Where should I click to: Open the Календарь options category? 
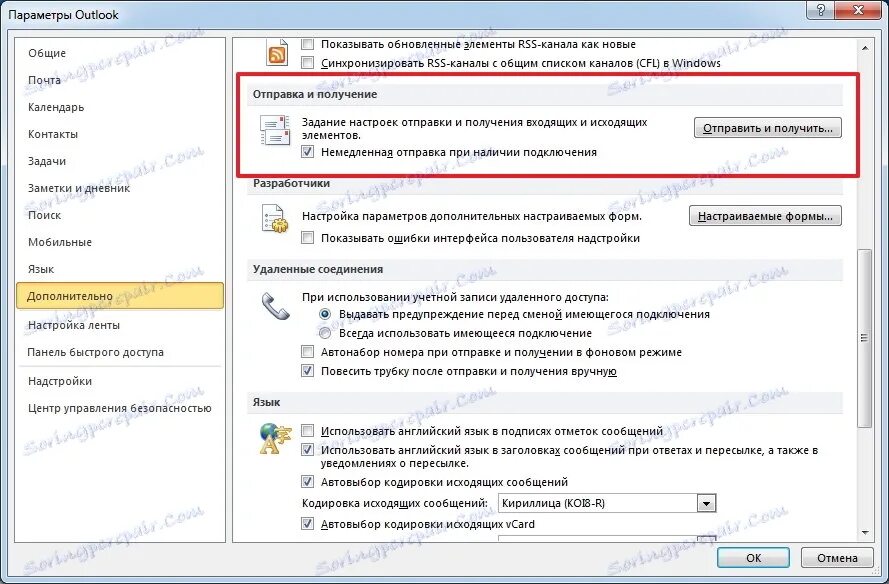[x=120, y=107]
